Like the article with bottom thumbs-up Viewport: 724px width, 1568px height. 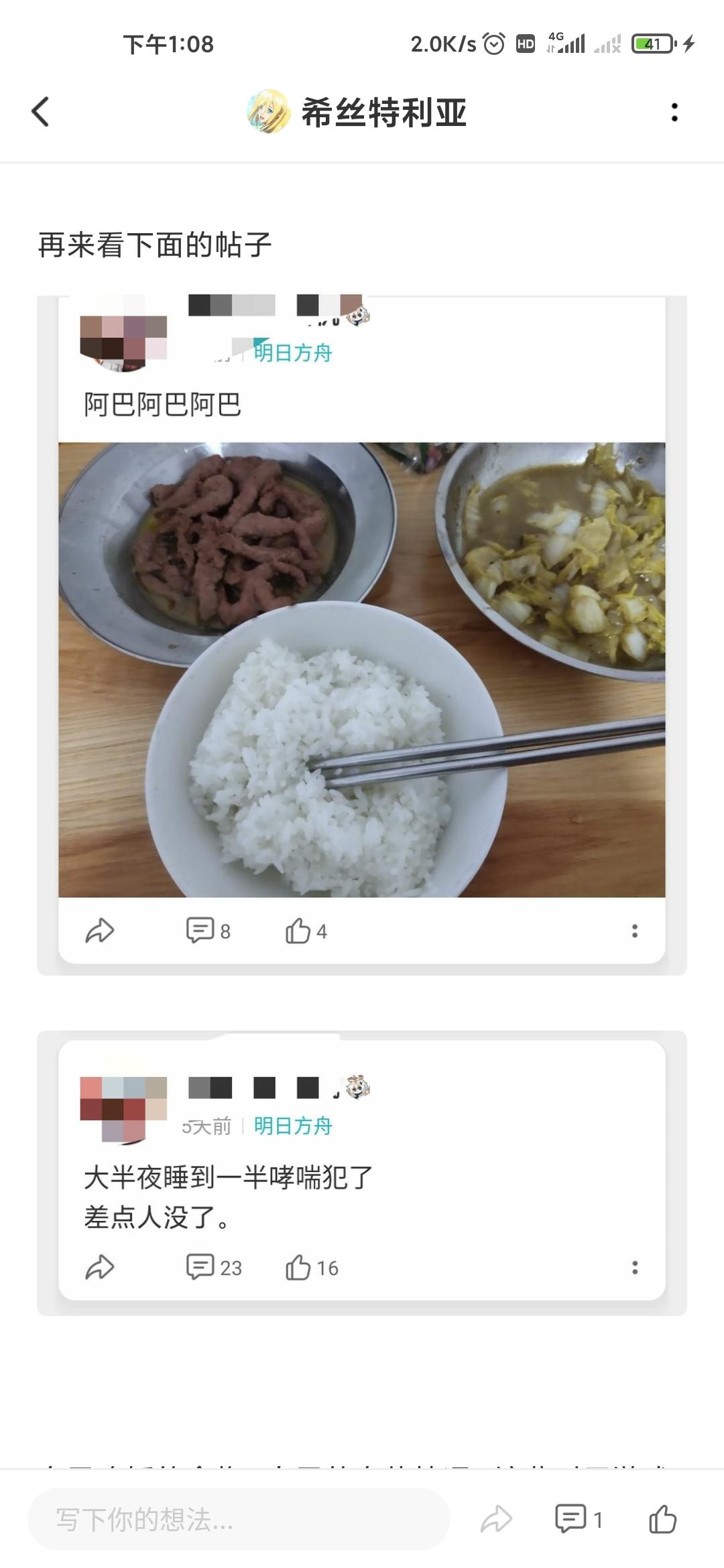point(662,1519)
